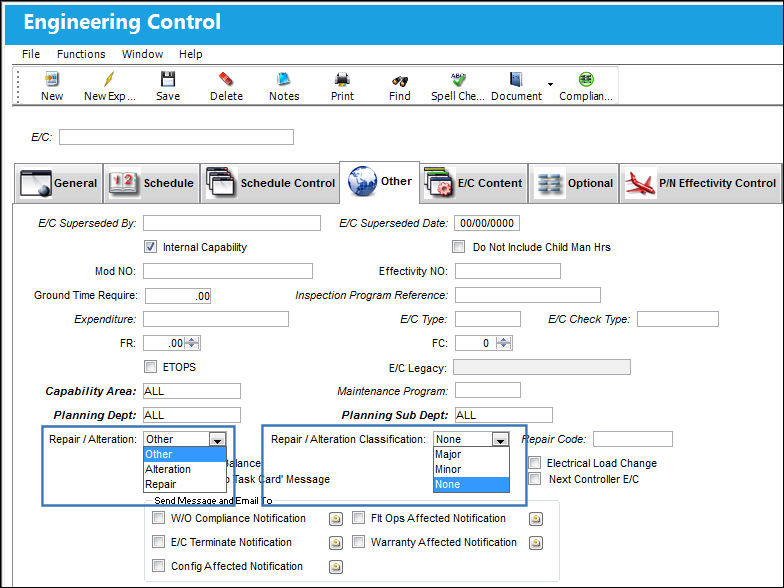Open Config Affected Notification recipient icon
The width and height of the screenshot is (784, 588).
click(336, 566)
